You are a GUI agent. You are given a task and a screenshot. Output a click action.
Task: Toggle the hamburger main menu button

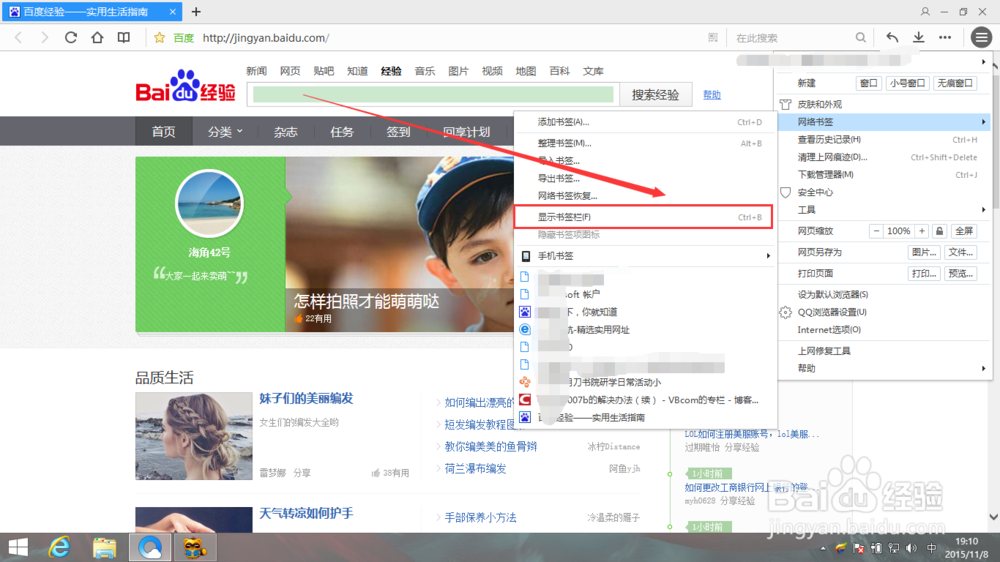pyautogui.click(x=982, y=38)
